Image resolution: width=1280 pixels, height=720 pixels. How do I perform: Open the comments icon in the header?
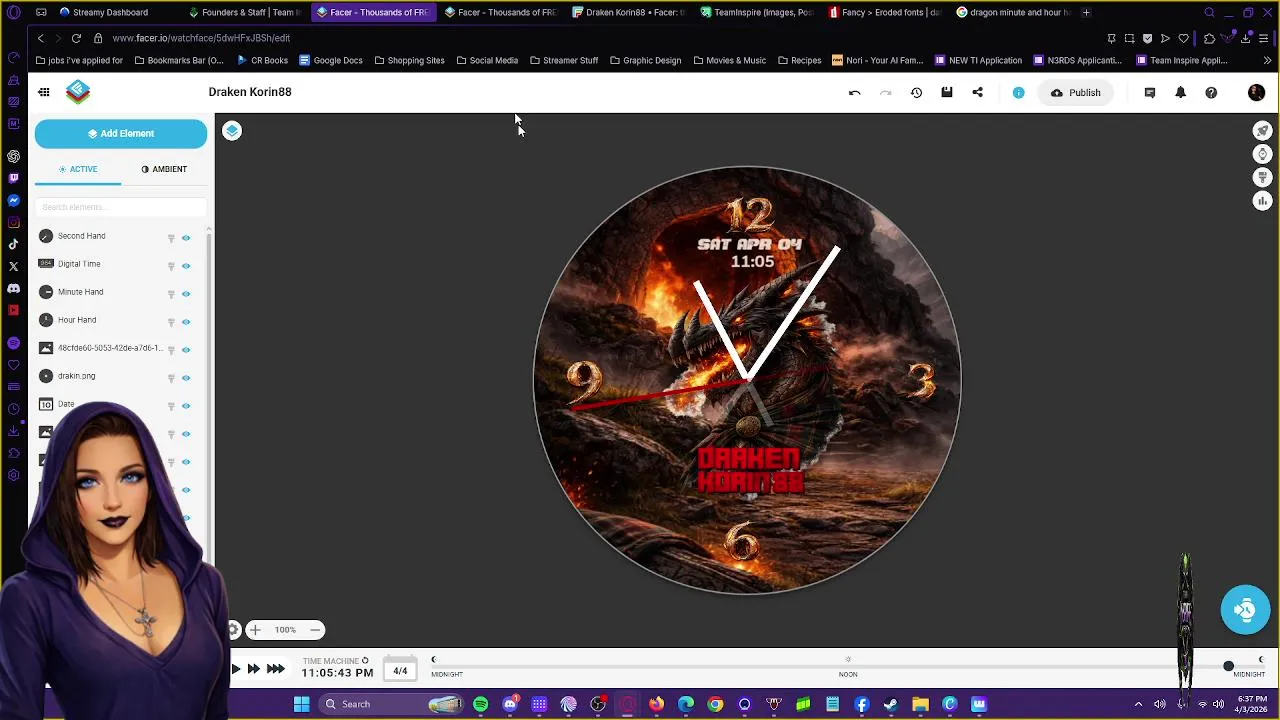[x=1149, y=92]
